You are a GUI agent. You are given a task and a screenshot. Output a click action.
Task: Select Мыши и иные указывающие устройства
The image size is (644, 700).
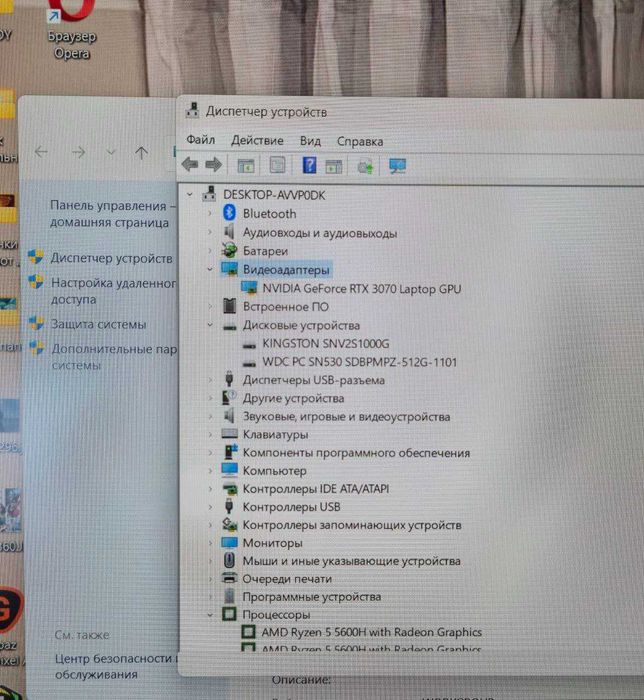351,561
